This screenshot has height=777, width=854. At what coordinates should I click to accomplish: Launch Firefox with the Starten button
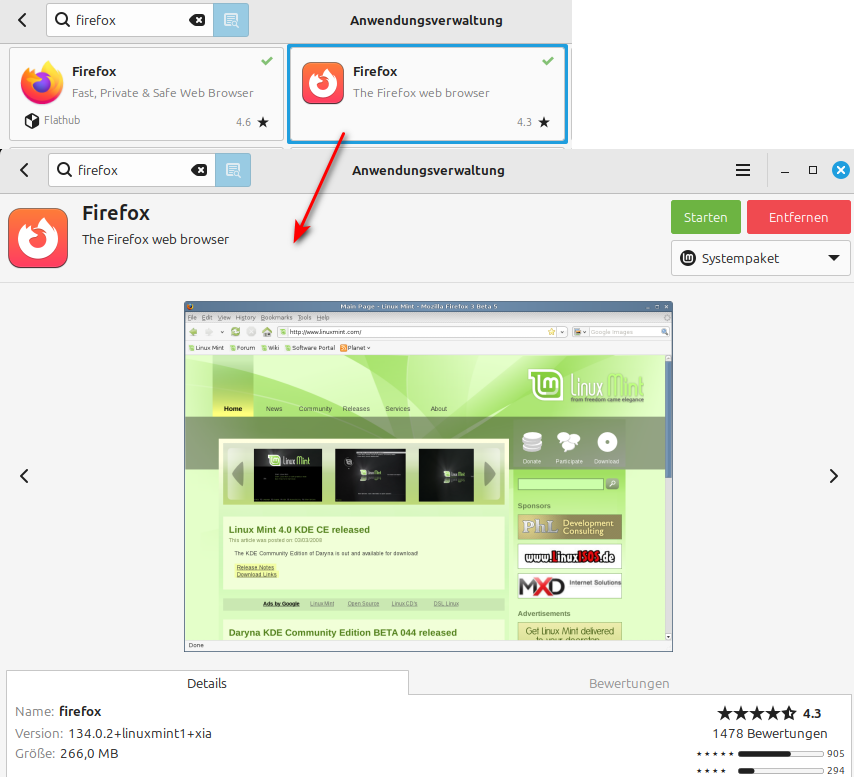click(x=705, y=217)
